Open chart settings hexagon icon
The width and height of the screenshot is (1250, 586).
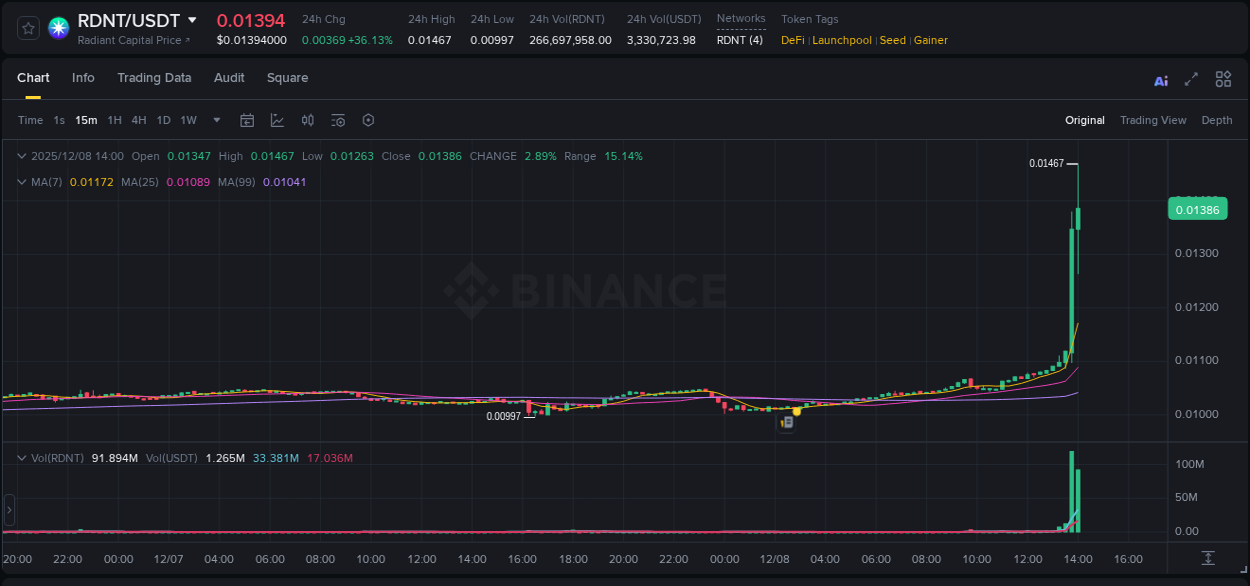pyautogui.click(x=368, y=120)
